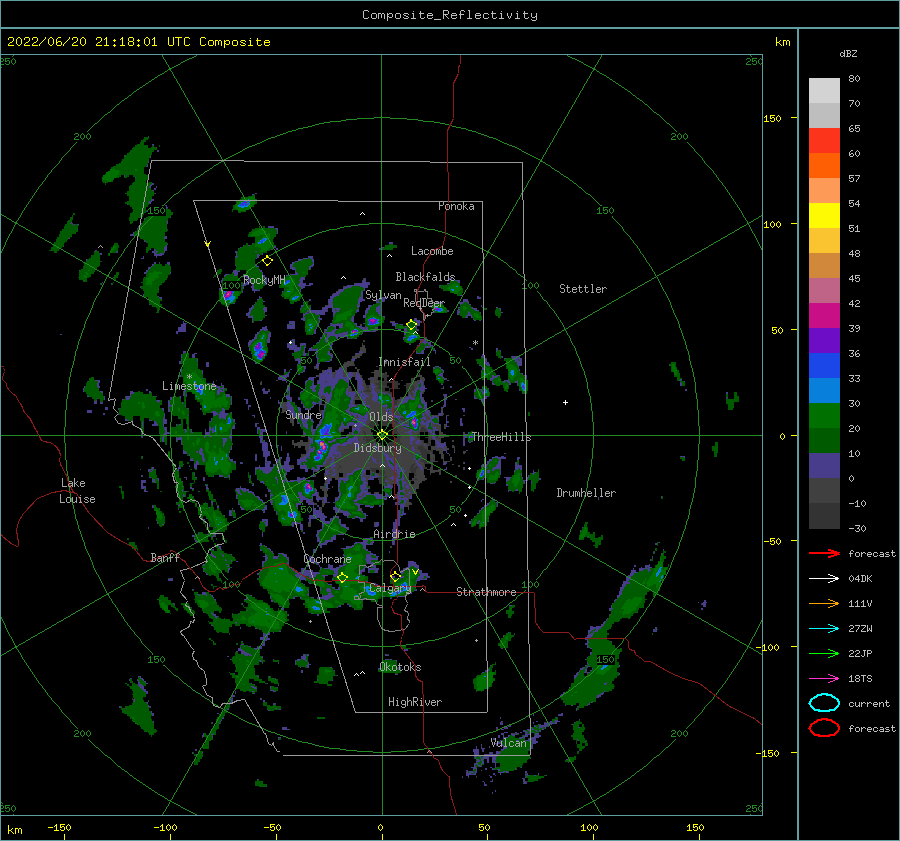Click the timestamp 2022/06/20 21:18:01 UTC Composite

coord(138,42)
